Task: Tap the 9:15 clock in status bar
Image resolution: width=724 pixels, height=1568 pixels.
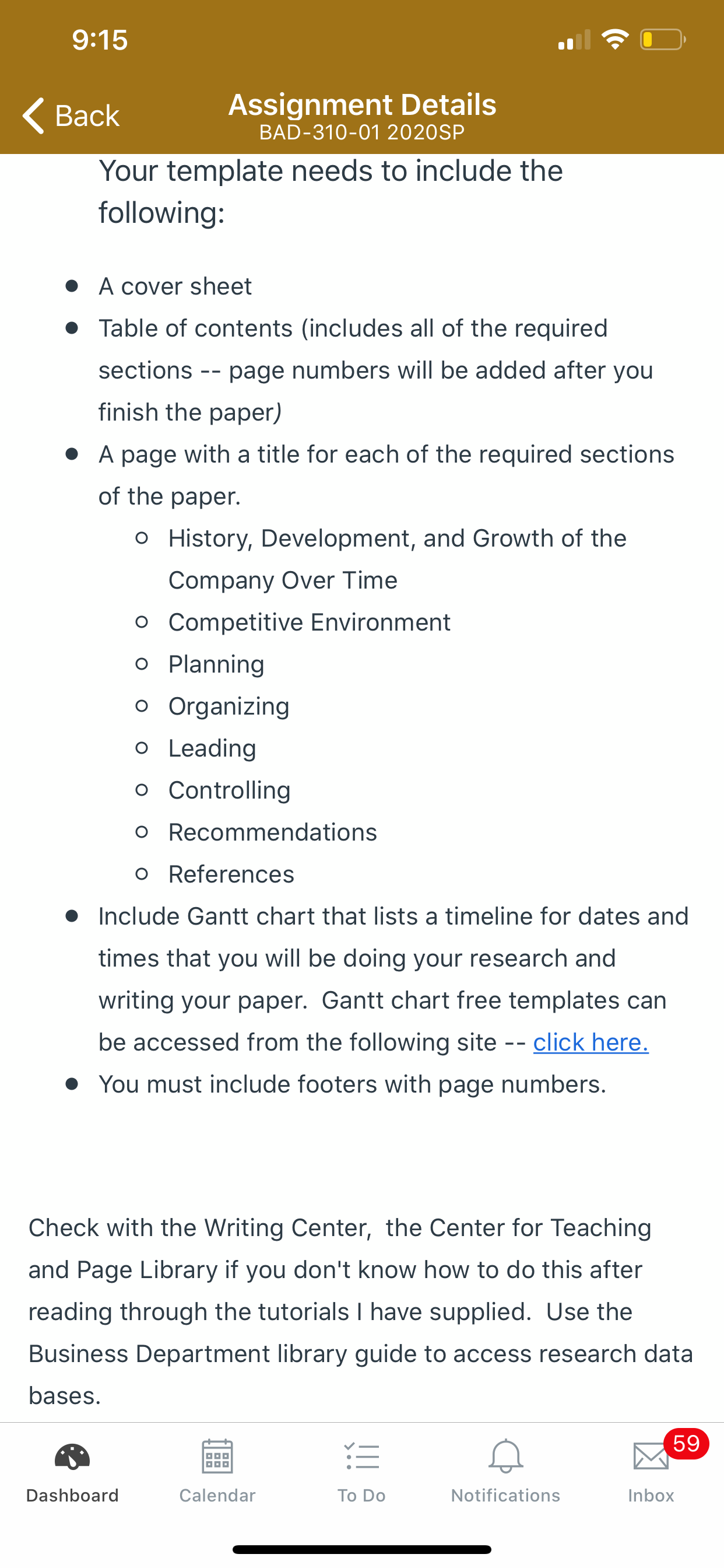Action: pyautogui.click(x=100, y=40)
